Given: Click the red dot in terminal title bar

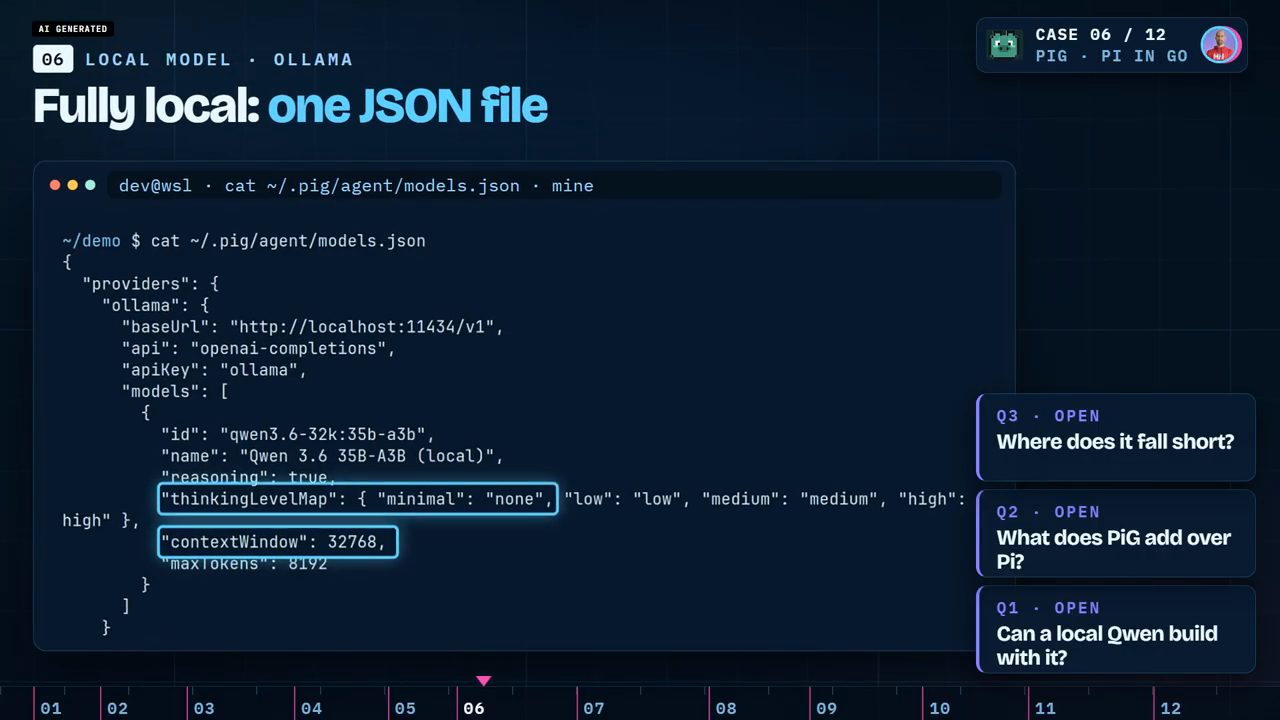Looking at the screenshot, I should [x=55, y=185].
